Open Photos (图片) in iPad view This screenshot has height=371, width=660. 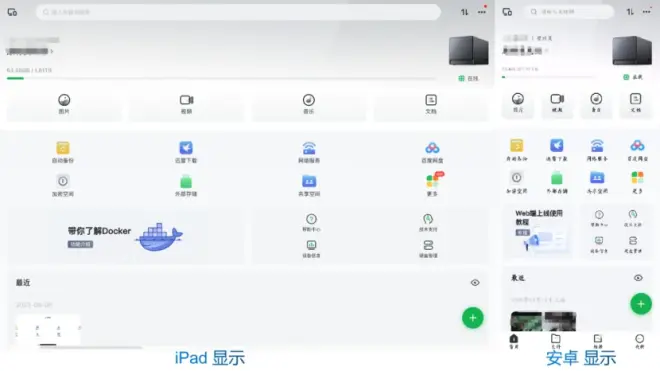[64, 104]
